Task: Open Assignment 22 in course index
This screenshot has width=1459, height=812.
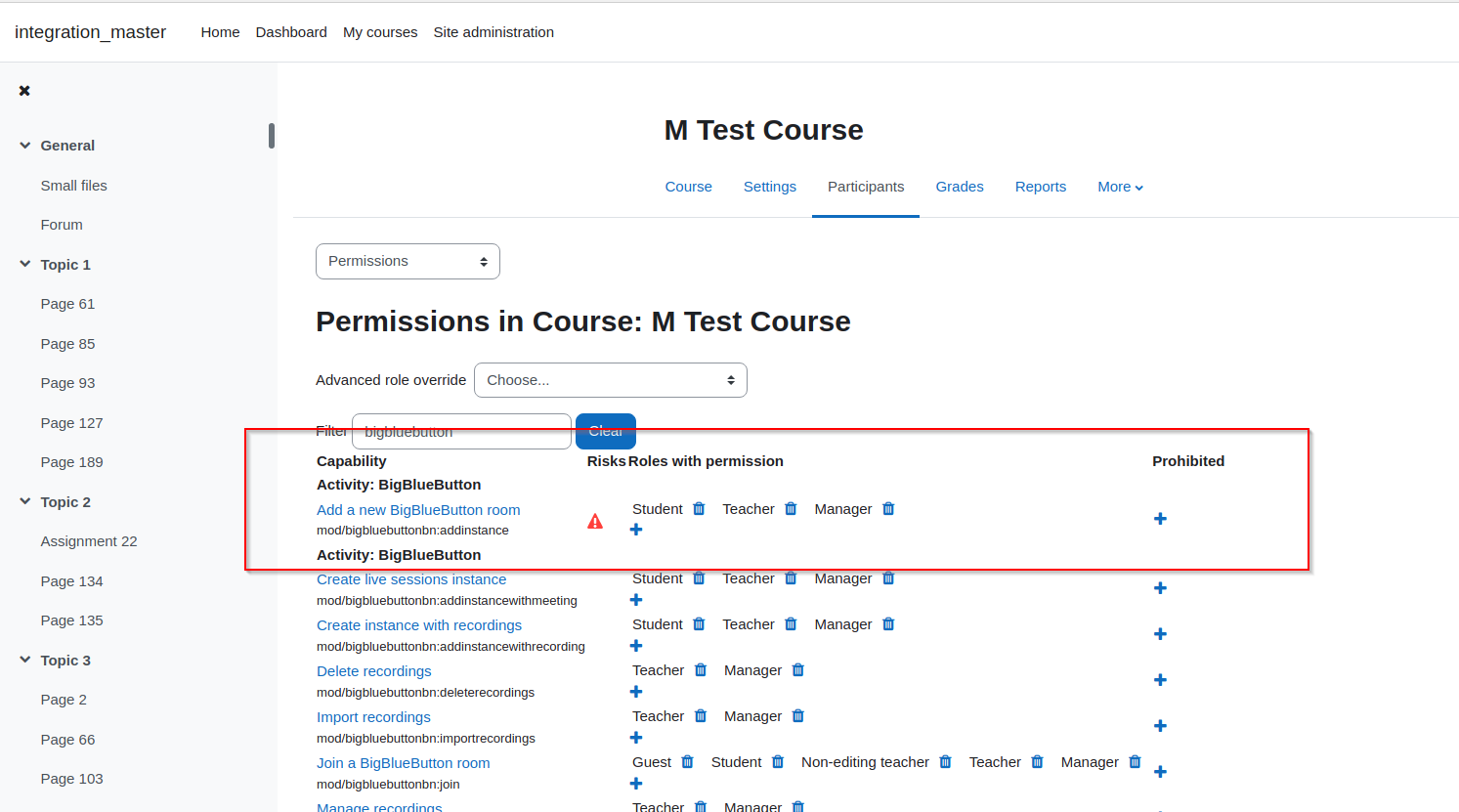Action: click(x=89, y=541)
